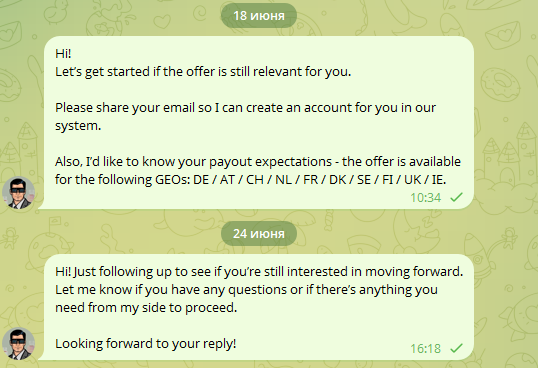
Task: Click the "Please share your email" sentence
Action: [245, 117]
